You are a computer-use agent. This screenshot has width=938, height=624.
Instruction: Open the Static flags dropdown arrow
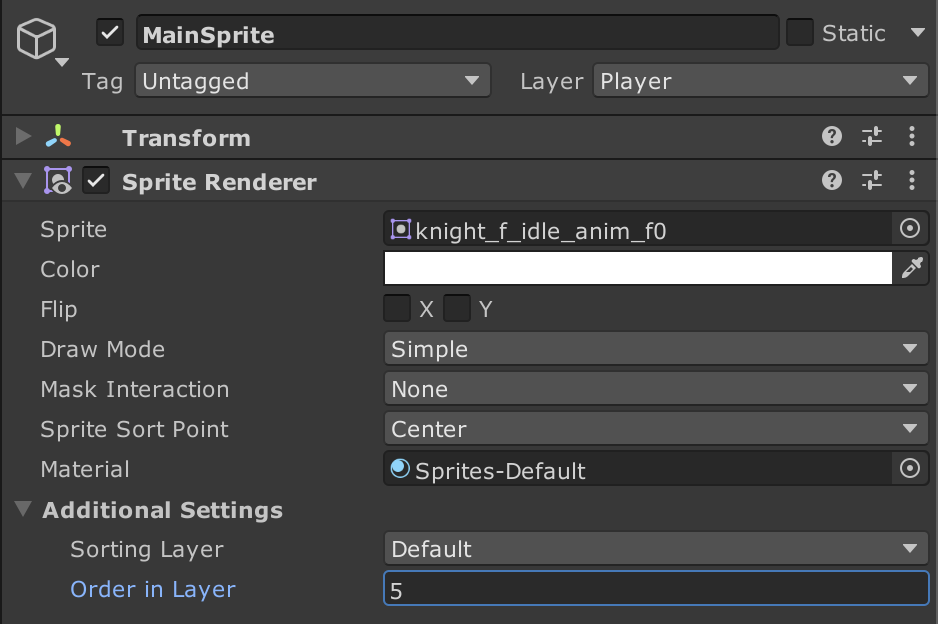pyautogui.click(x=918, y=32)
